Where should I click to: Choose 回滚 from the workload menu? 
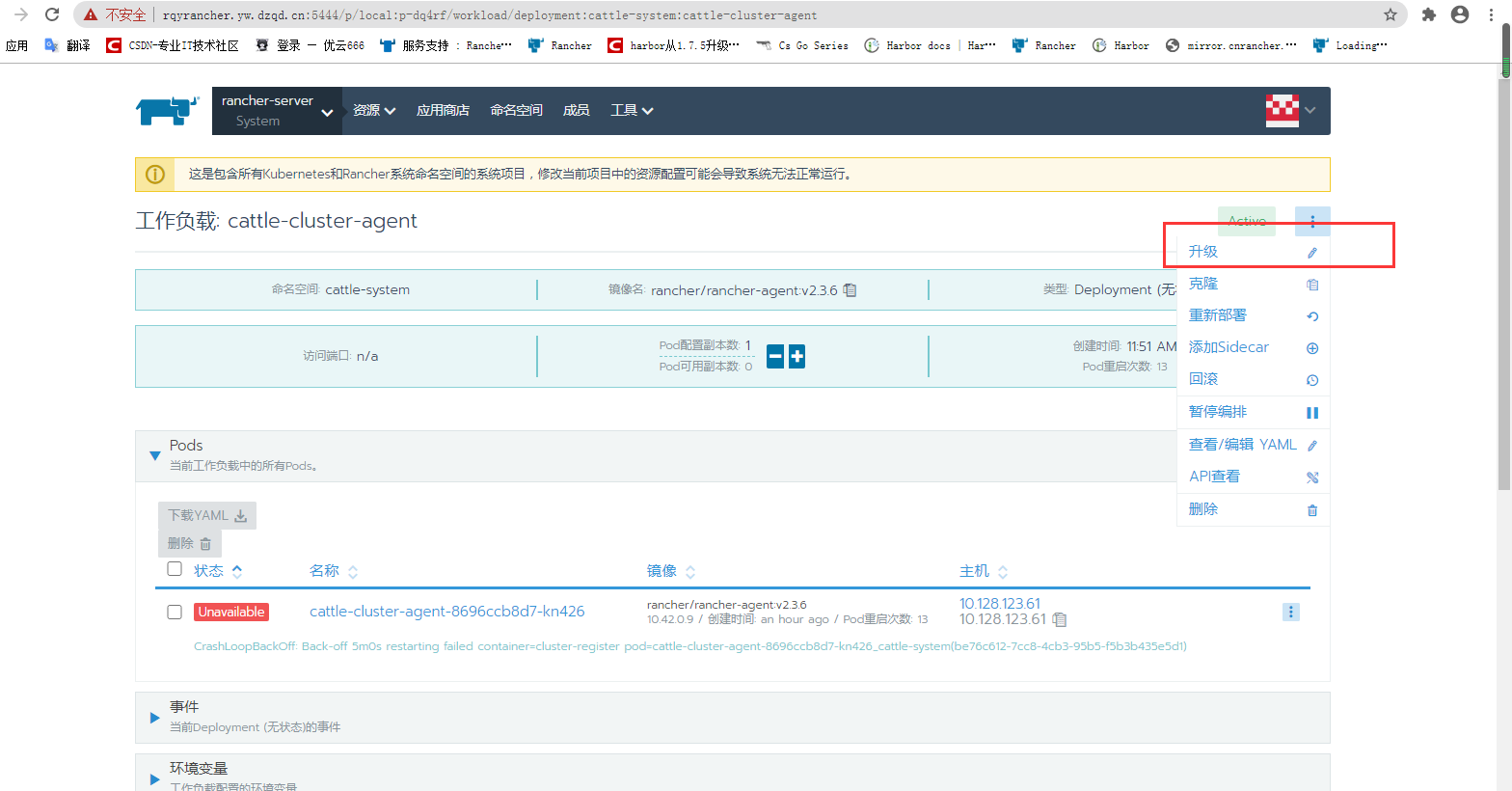click(1254, 379)
